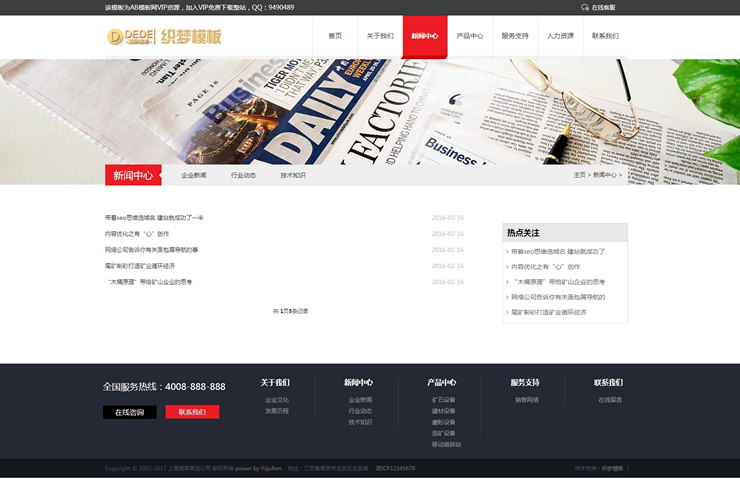Go to 服务支持 in the navigation
The image size is (740, 479).
click(515, 36)
